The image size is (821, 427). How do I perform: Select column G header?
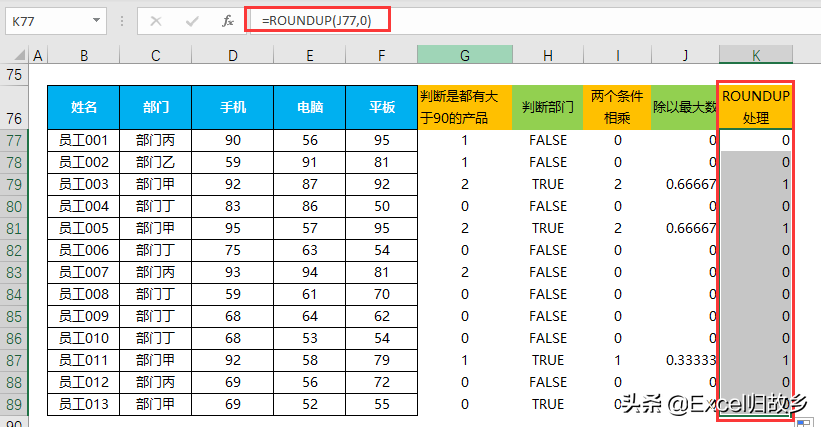pos(464,55)
